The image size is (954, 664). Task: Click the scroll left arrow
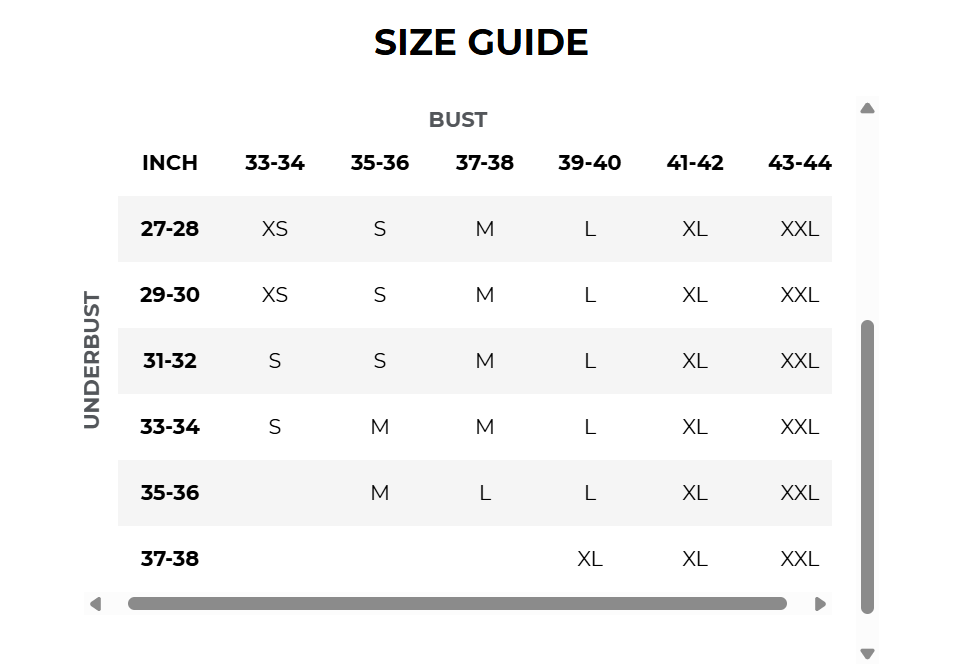[95, 604]
